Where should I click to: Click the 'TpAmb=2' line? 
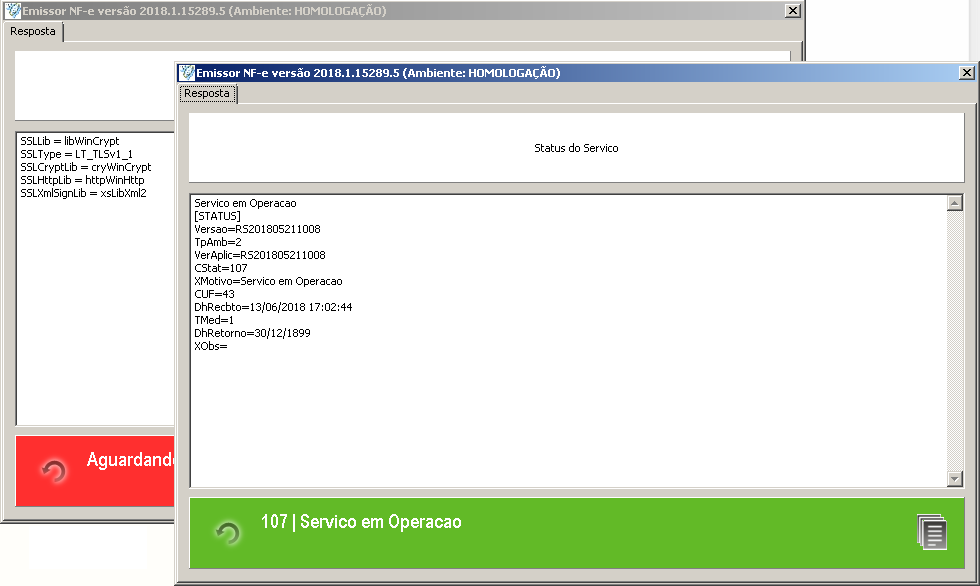[218, 242]
